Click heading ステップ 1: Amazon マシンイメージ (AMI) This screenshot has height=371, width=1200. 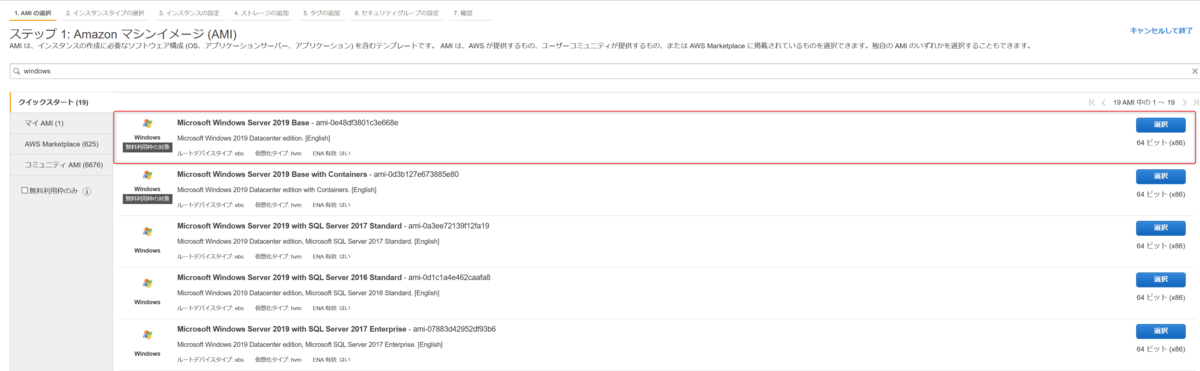123,34
